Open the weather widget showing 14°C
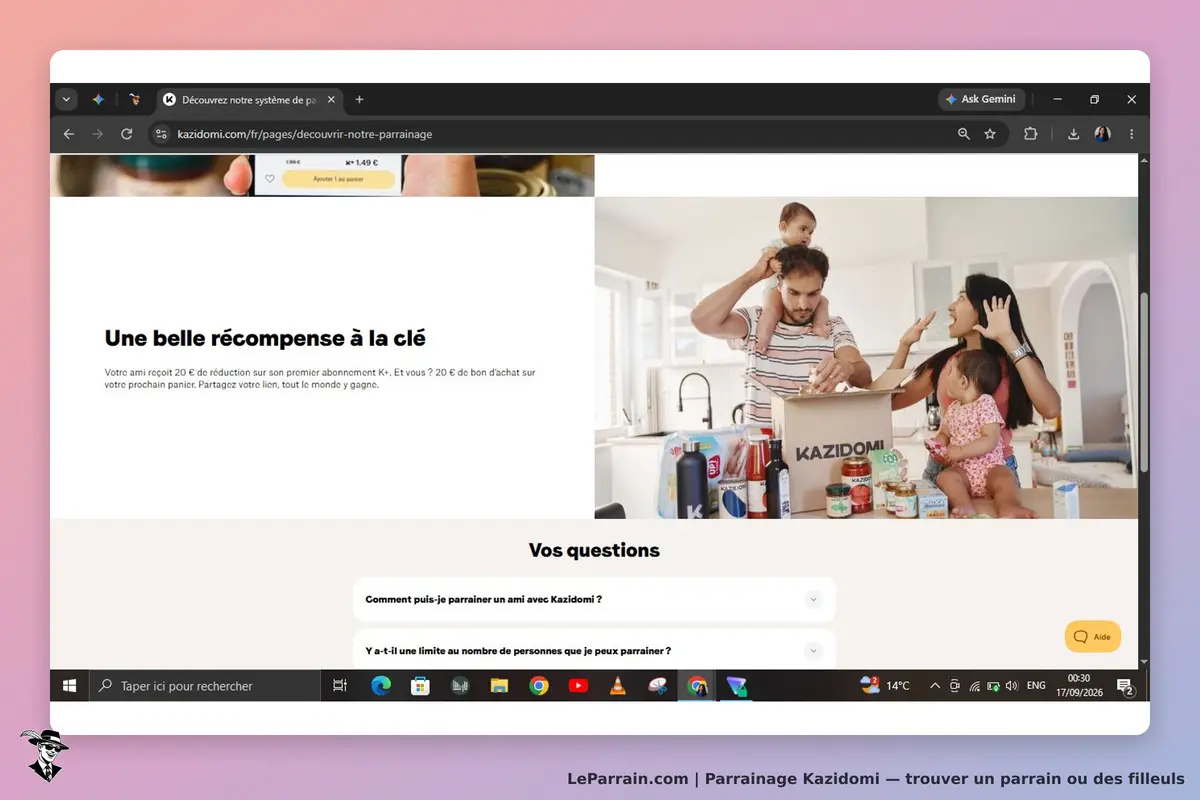Image resolution: width=1200 pixels, height=800 pixels. pyautogui.click(x=886, y=686)
